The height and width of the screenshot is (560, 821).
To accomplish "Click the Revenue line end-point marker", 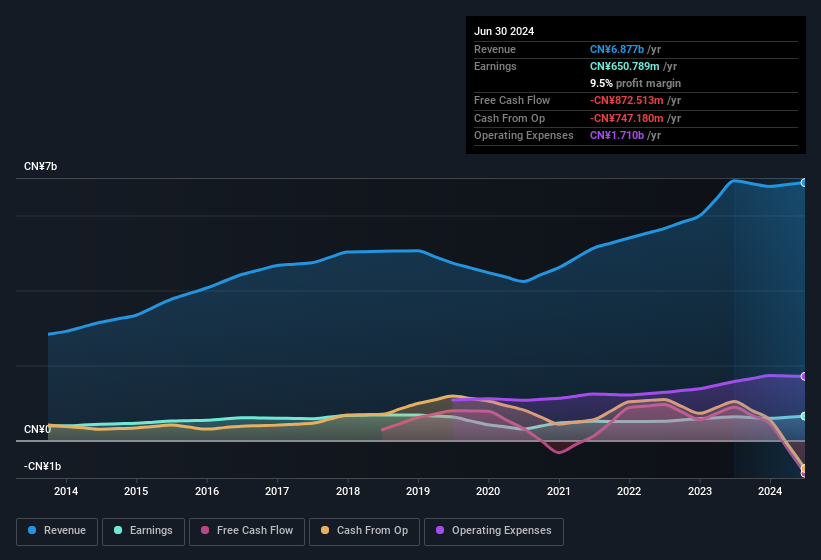I will point(804,182).
